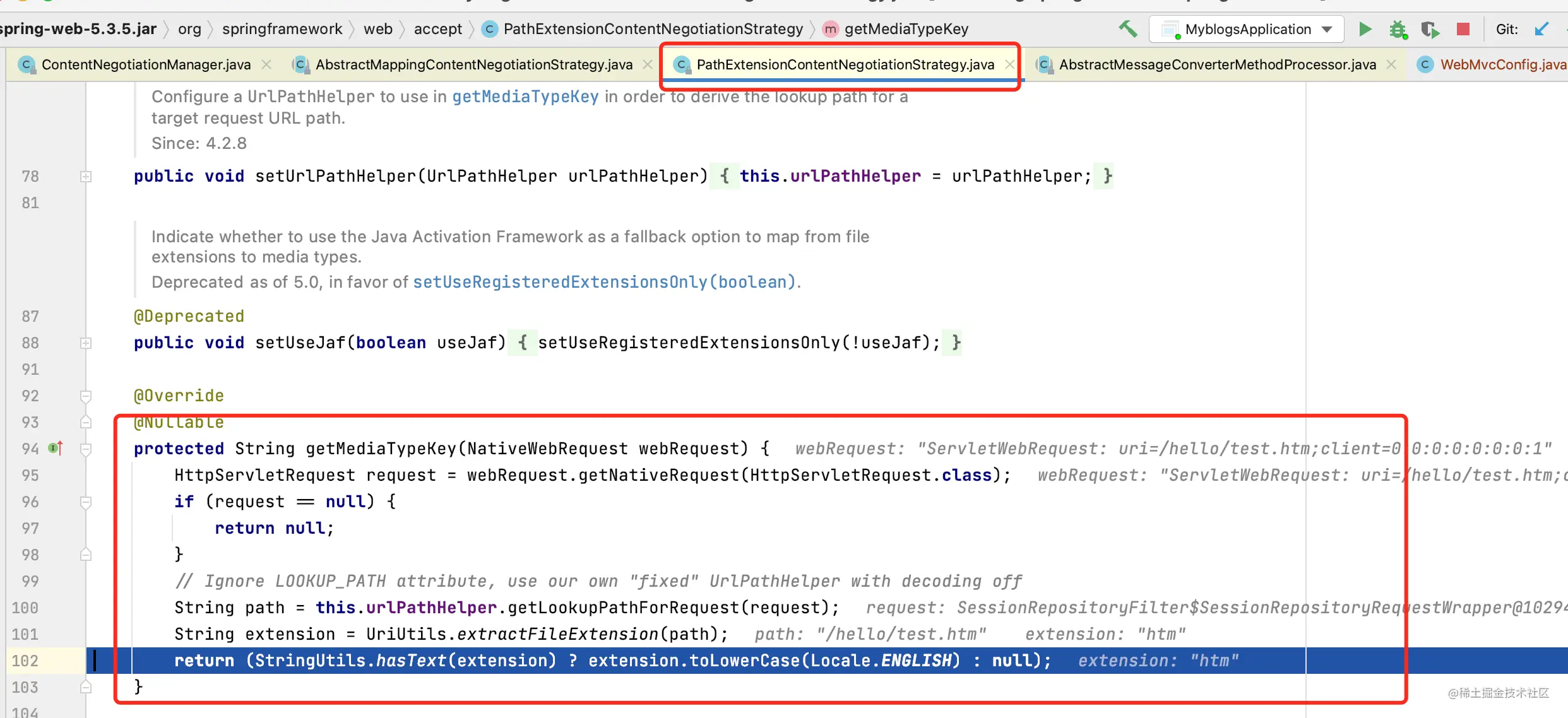1568x718 pixels.
Task: Collapse getMediaTypeKey method at line 94
Action: coord(86,449)
